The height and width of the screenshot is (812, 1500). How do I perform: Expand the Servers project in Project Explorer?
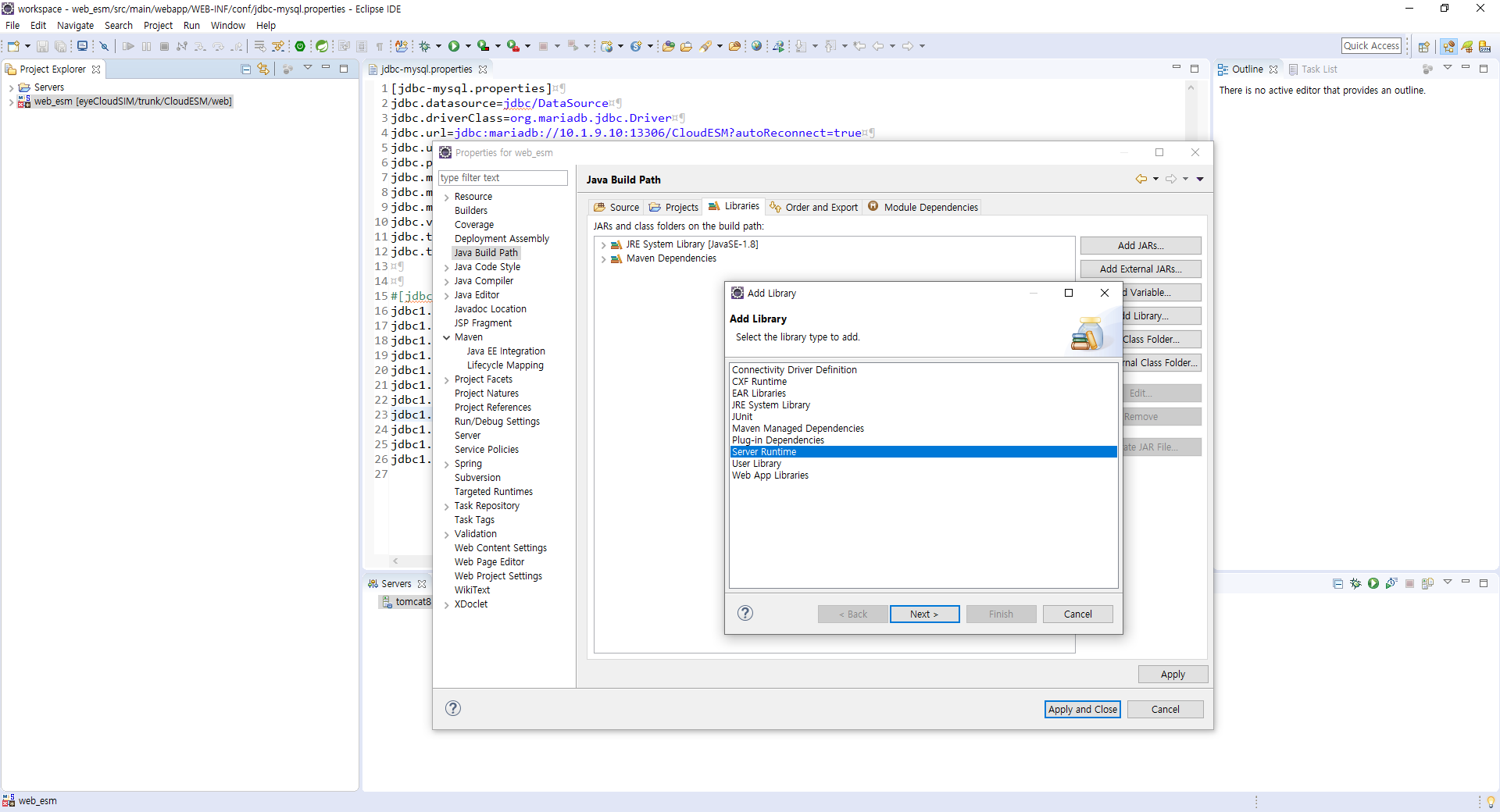pyautogui.click(x=11, y=88)
